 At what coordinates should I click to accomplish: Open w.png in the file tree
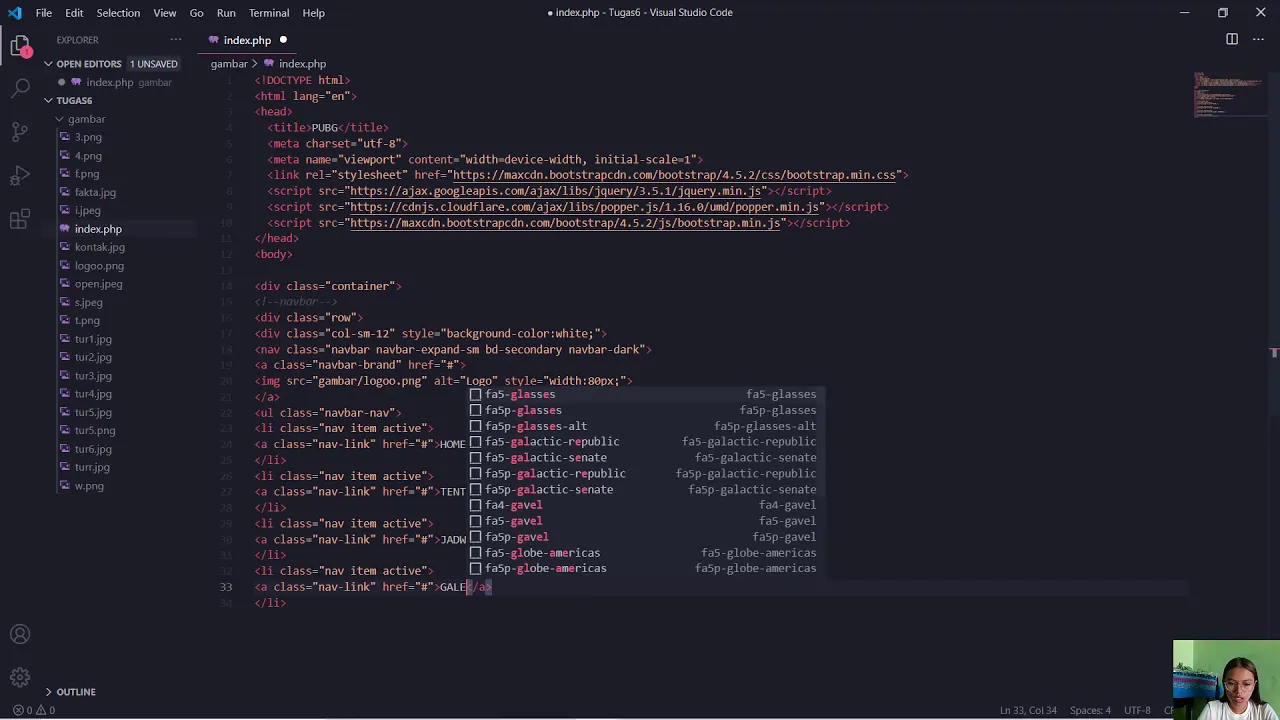coord(89,486)
